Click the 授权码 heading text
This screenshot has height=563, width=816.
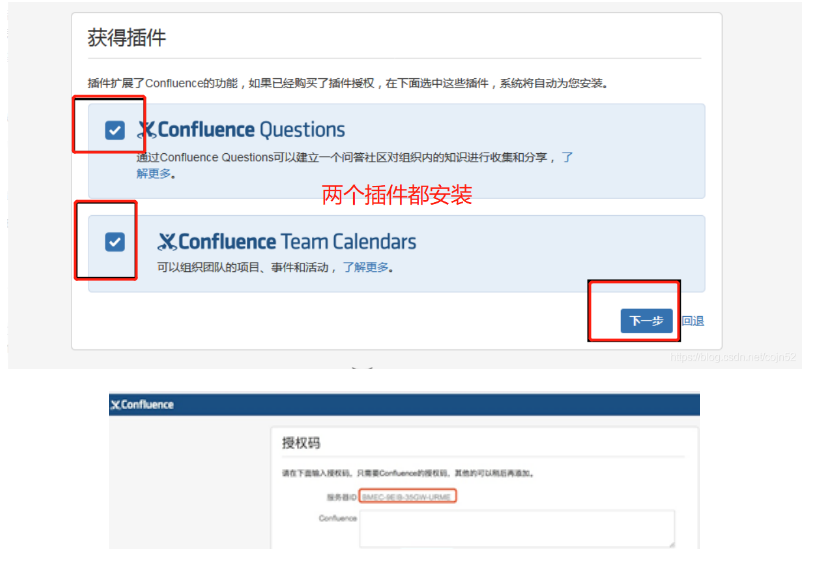click(301, 443)
